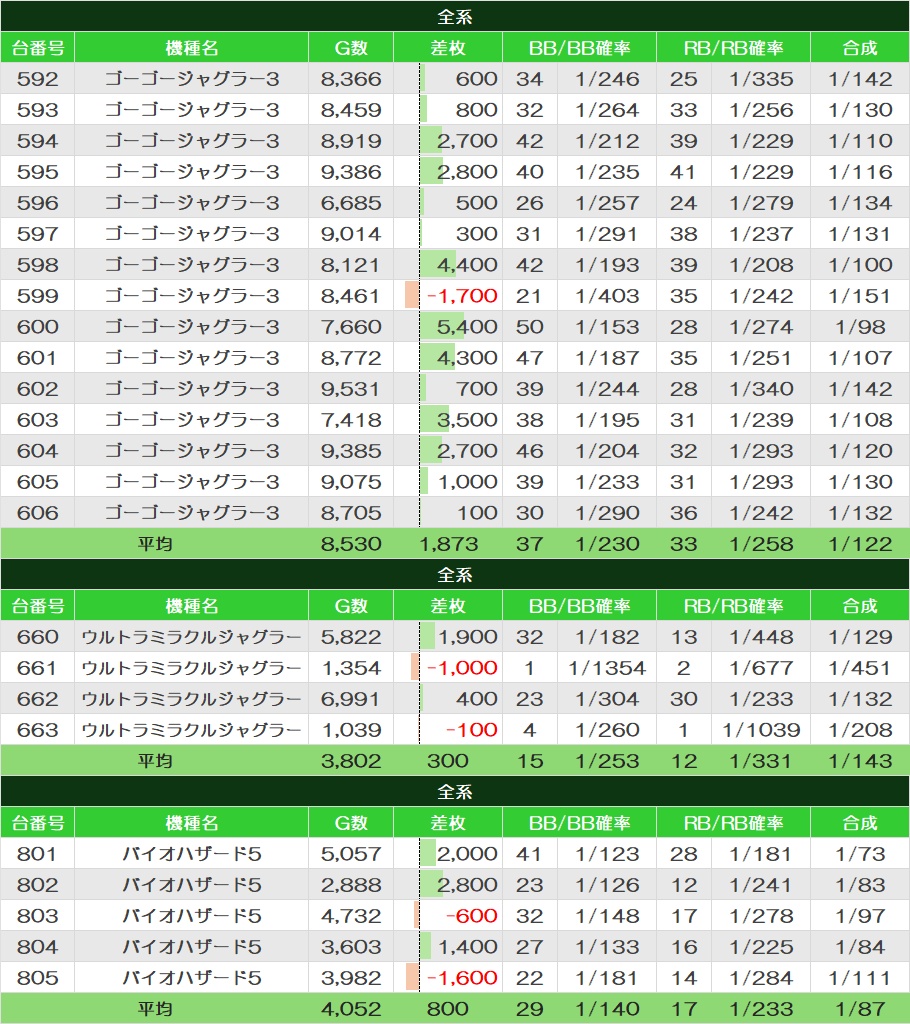Click machine number 597

pyautogui.click(x=37, y=234)
